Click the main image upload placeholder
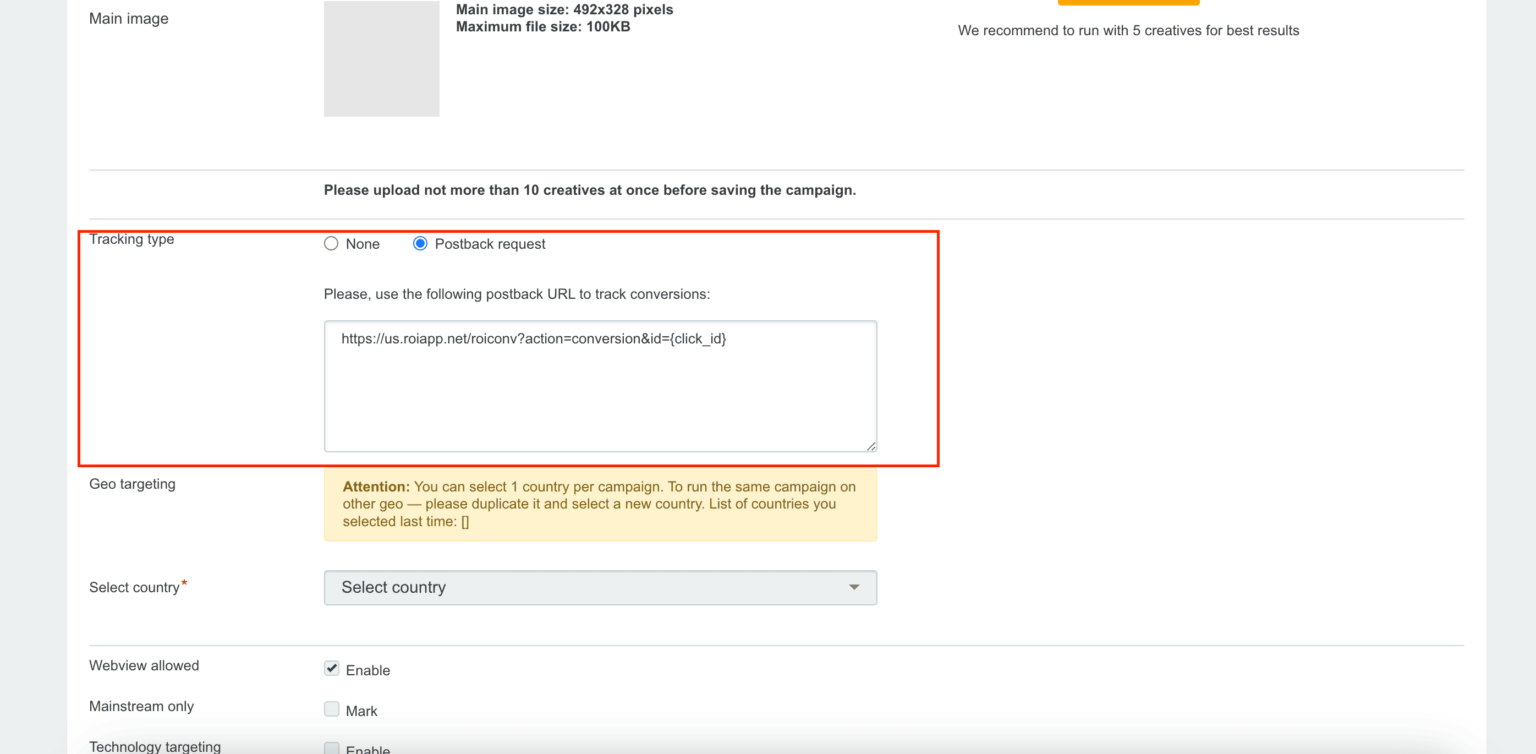The image size is (1536, 754). pos(381,58)
